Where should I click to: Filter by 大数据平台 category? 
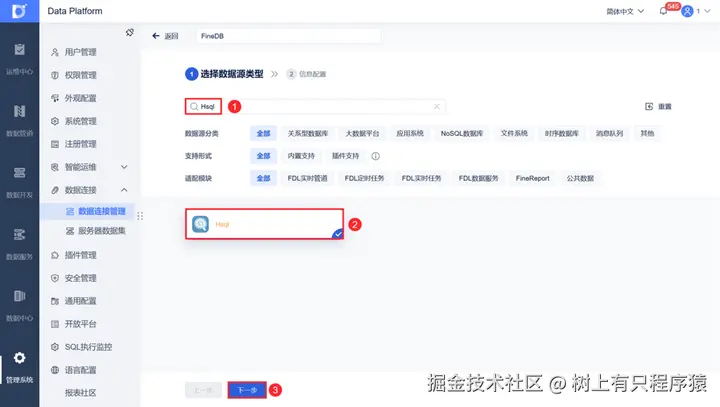(x=362, y=133)
